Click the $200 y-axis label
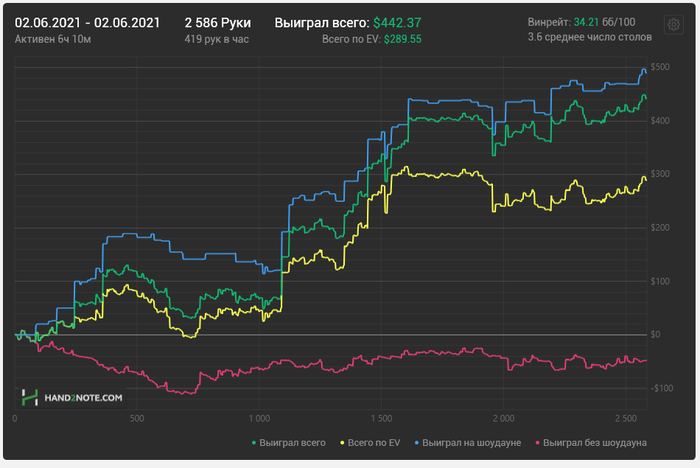Viewport: 700px width, 468px height. (x=660, y=228)
